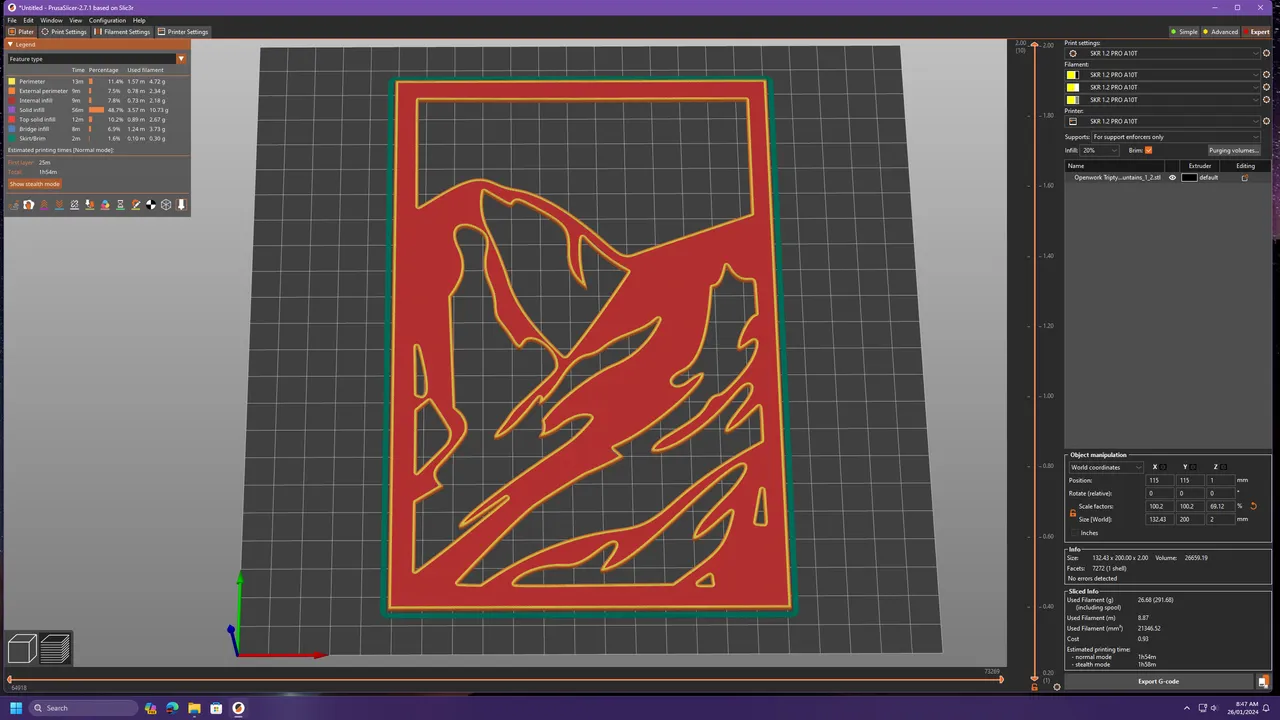Click the Export G-code button
Viewport: 1280px width, 720px height.
(x=1158, y=682)
